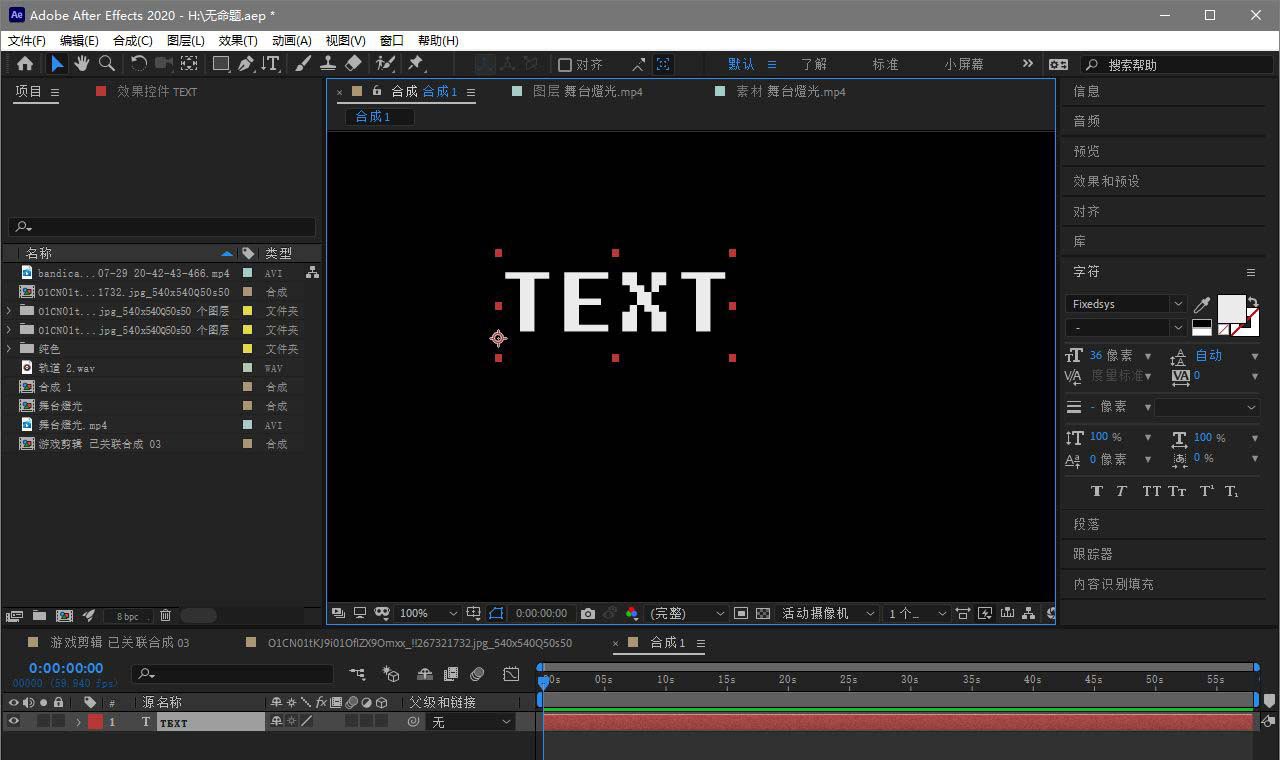The height and width of the screenshot is (760, 1280).
Task: Open the Graph Editor in the timeline
Action: pyautogui.click(x=511, y=674)
